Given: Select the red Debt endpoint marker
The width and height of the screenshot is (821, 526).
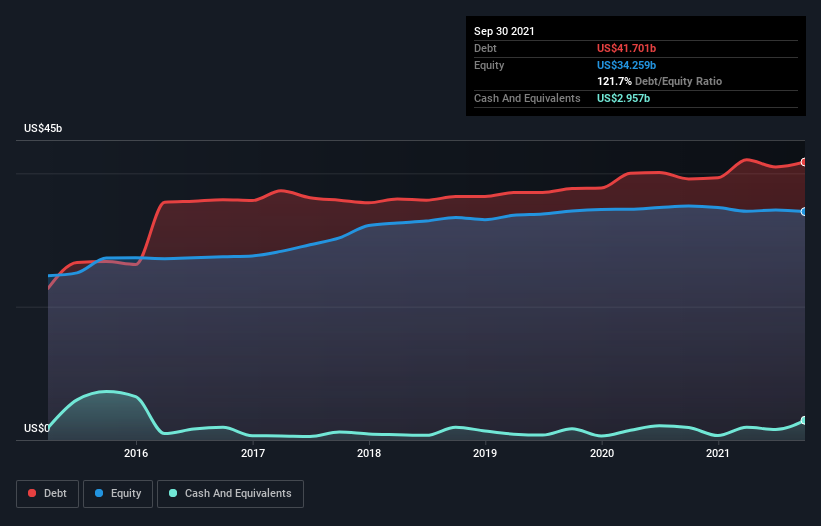Looking at the screenshot, I should click(x=804, y=162).
